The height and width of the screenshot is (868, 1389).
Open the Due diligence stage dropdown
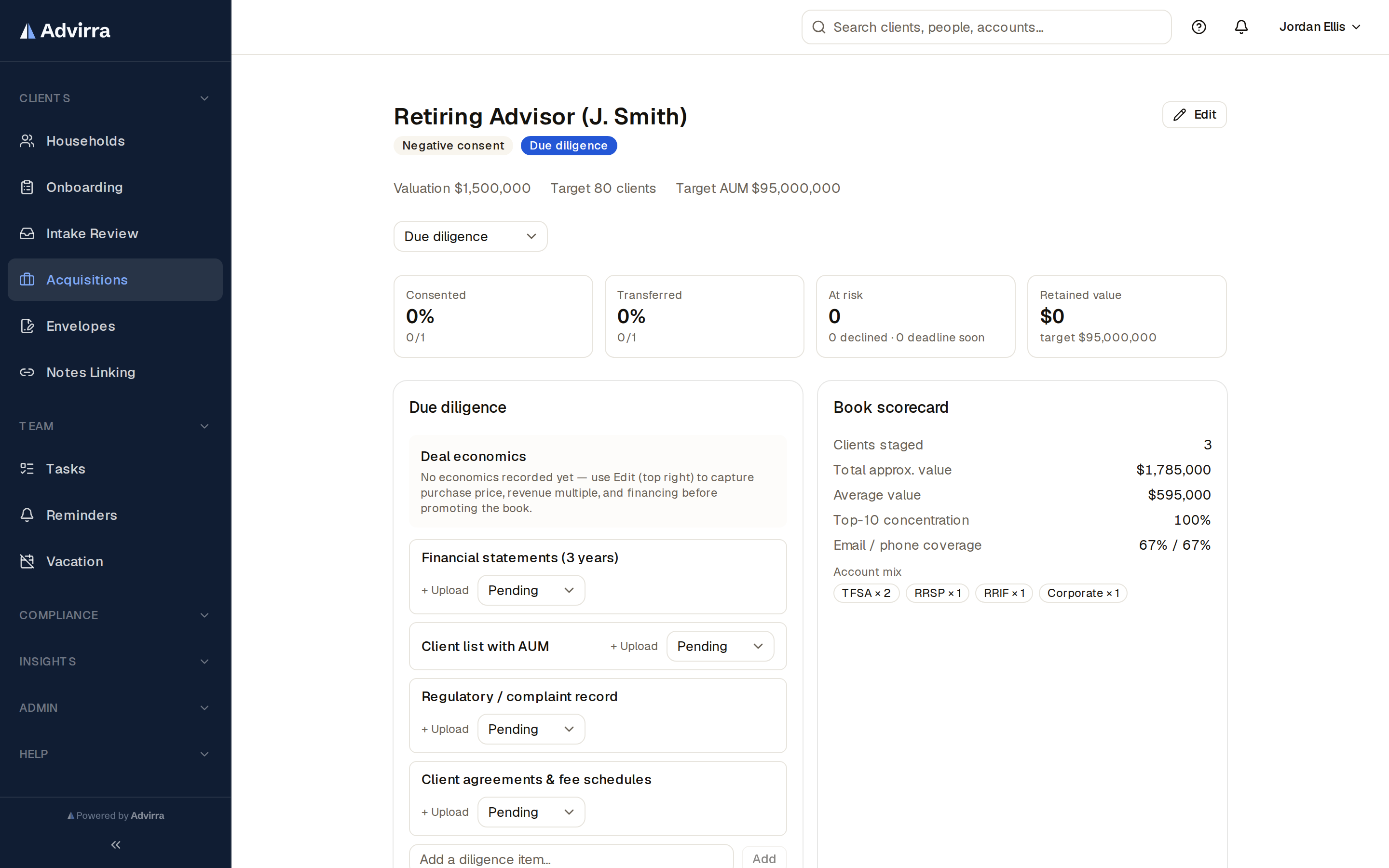470,236
